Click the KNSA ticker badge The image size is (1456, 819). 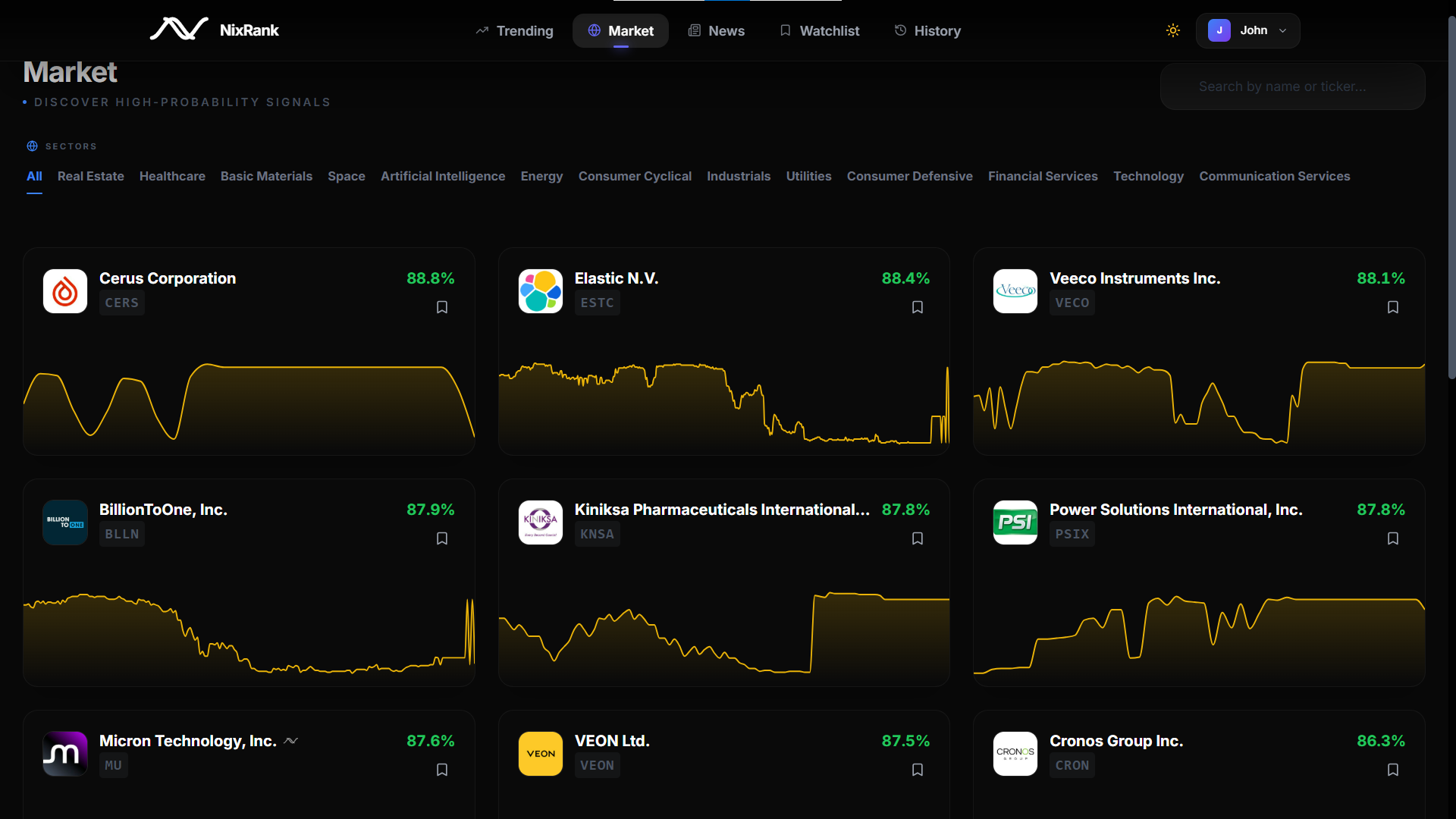pos(598,534)
